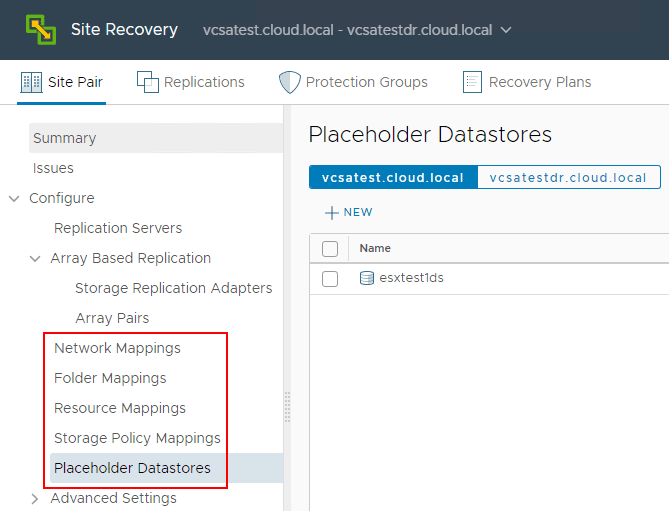The width and height of the screenshot is (669, 511).
Task: Click the sidebar splitter drag handle
Action: 288,407
